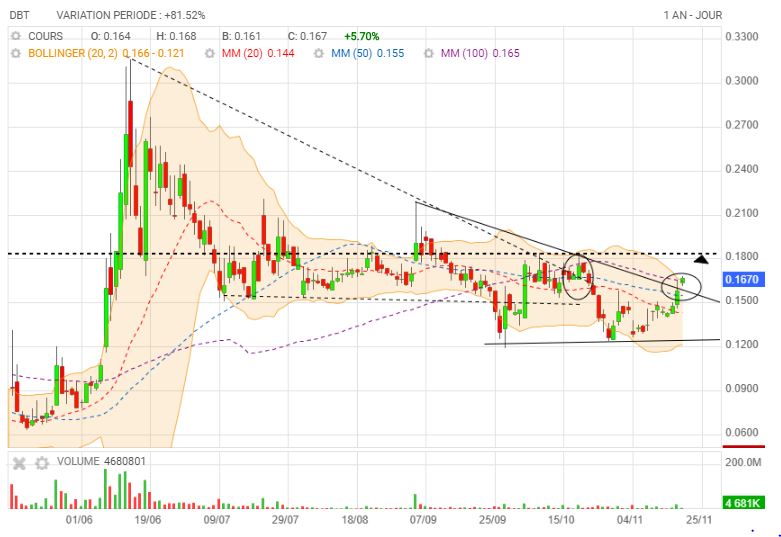781x537 pixels.
Task: Click the 0.2400 price axis label
Action: (742, 169)
